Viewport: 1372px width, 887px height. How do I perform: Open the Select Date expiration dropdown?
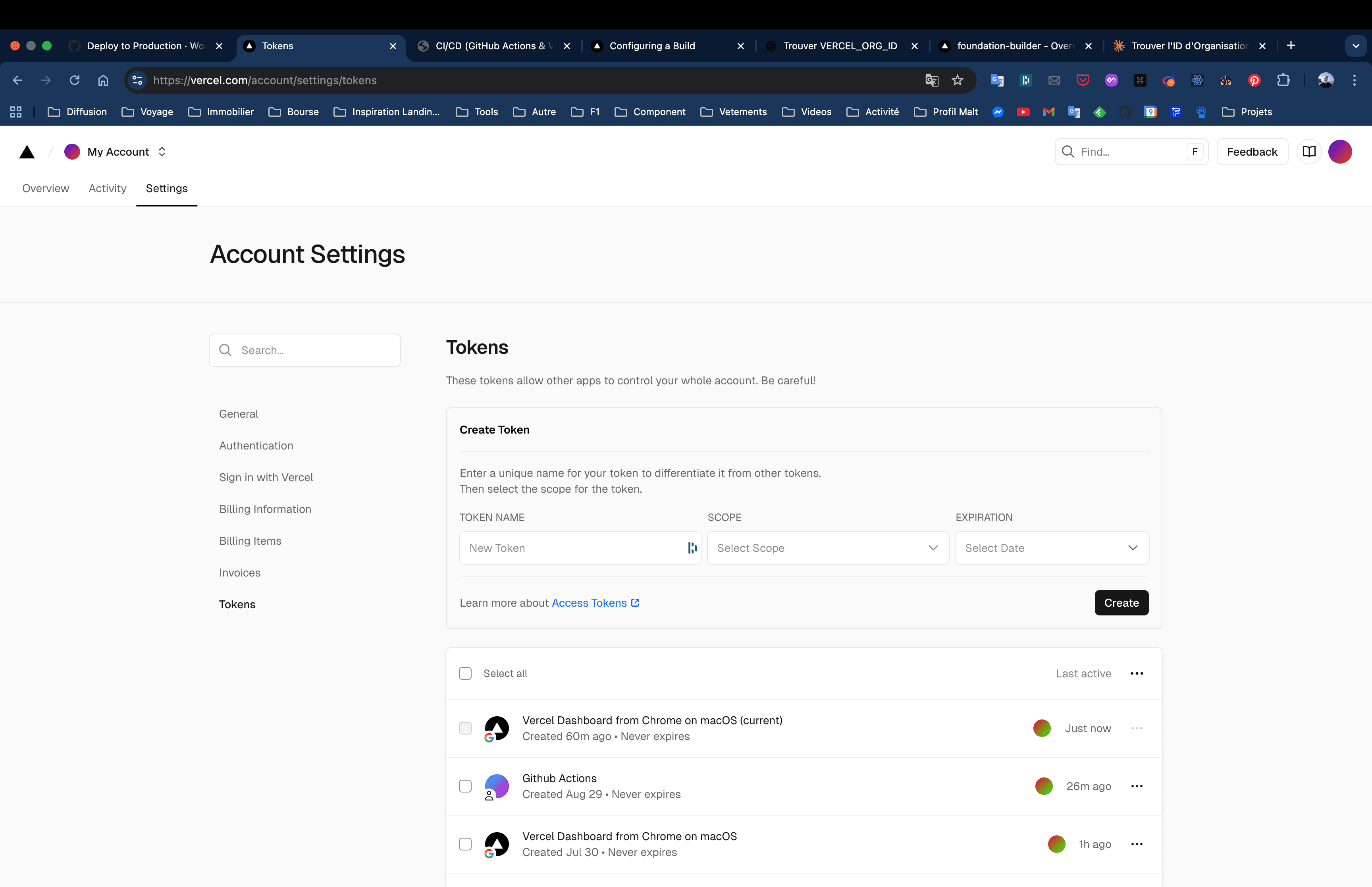coord(1051,548)
